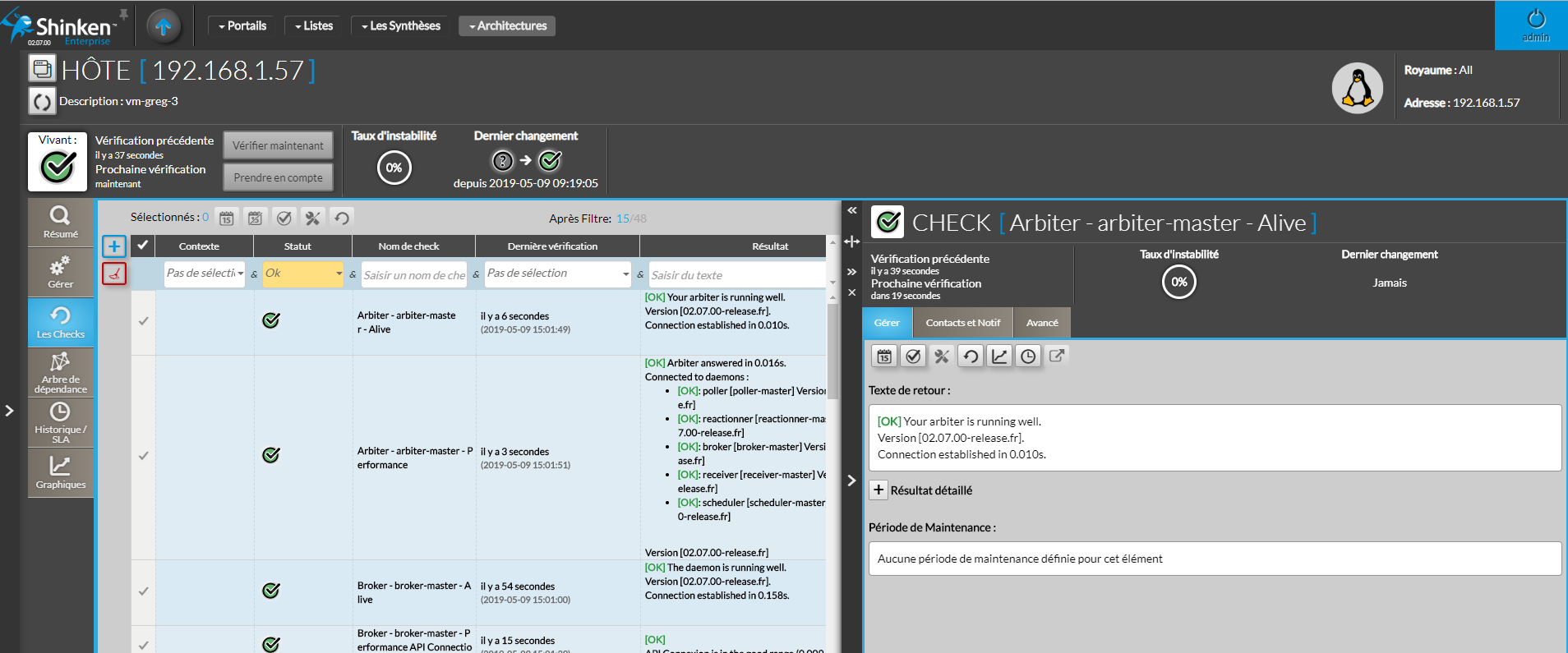
Task: Toggle the select-all checkbox in table header
Action: click(x=143, y=246)
